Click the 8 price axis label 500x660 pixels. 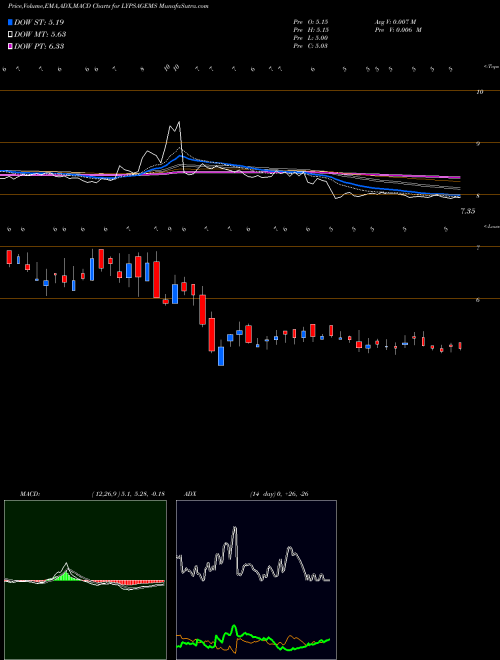pyautogui.click(x=478, y=196)
